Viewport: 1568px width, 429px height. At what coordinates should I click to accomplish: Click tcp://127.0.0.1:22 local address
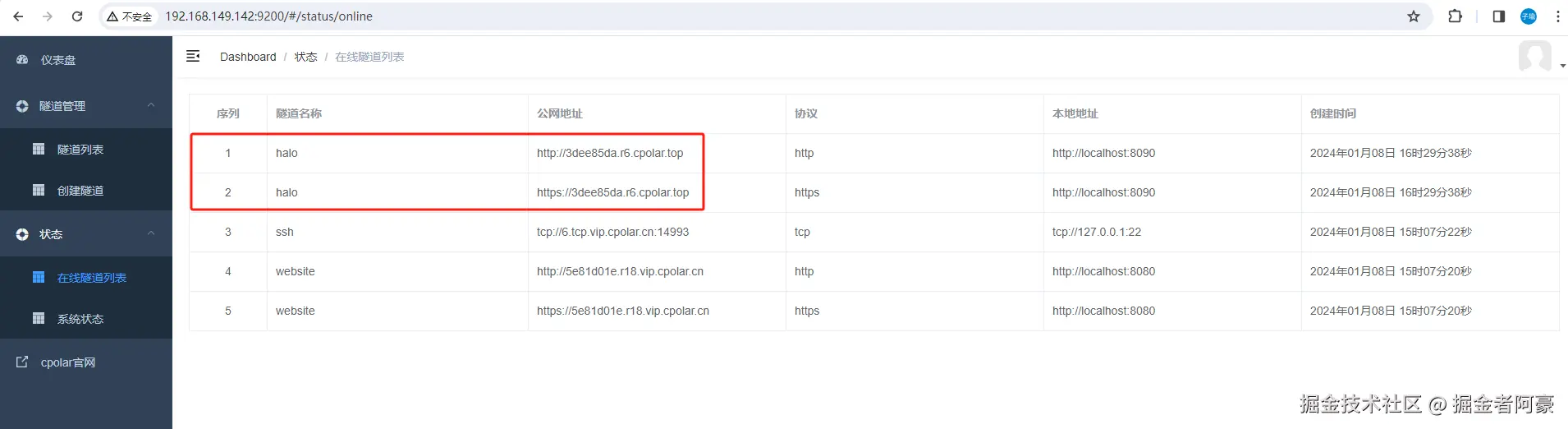[1097, 232]
